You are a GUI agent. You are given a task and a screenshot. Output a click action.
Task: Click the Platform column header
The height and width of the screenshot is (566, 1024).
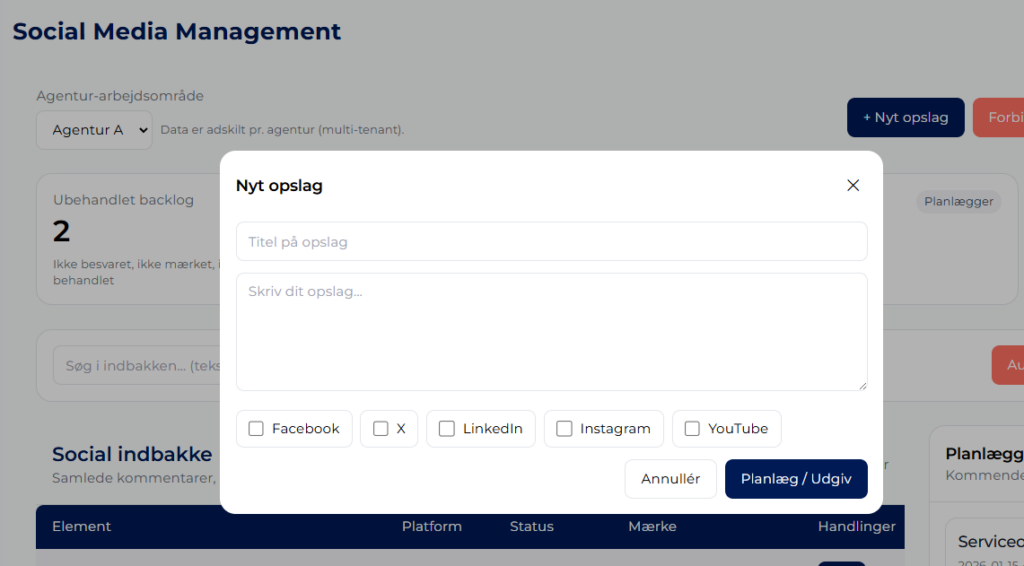point(431,526)
